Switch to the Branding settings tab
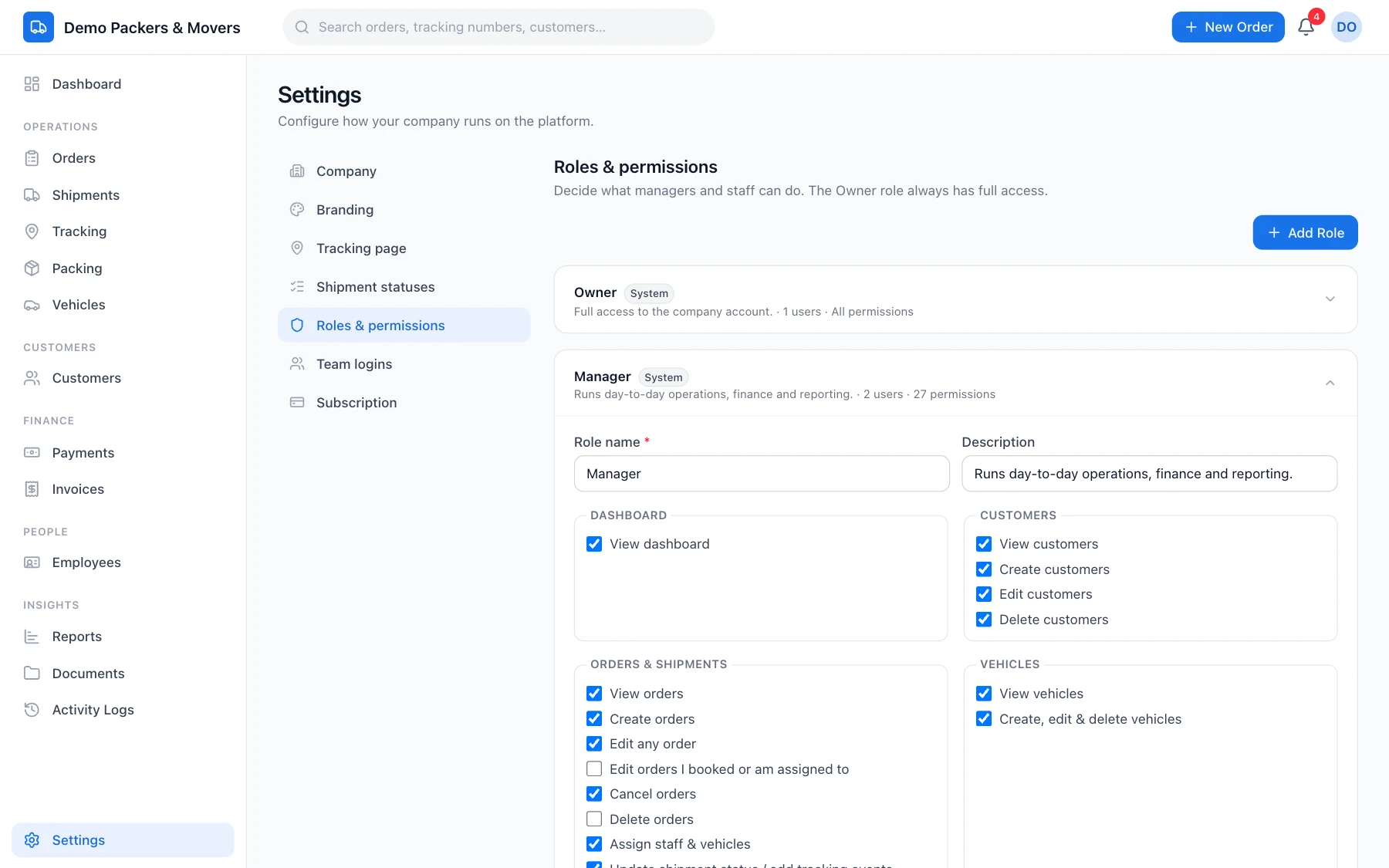 click(404, 210)
